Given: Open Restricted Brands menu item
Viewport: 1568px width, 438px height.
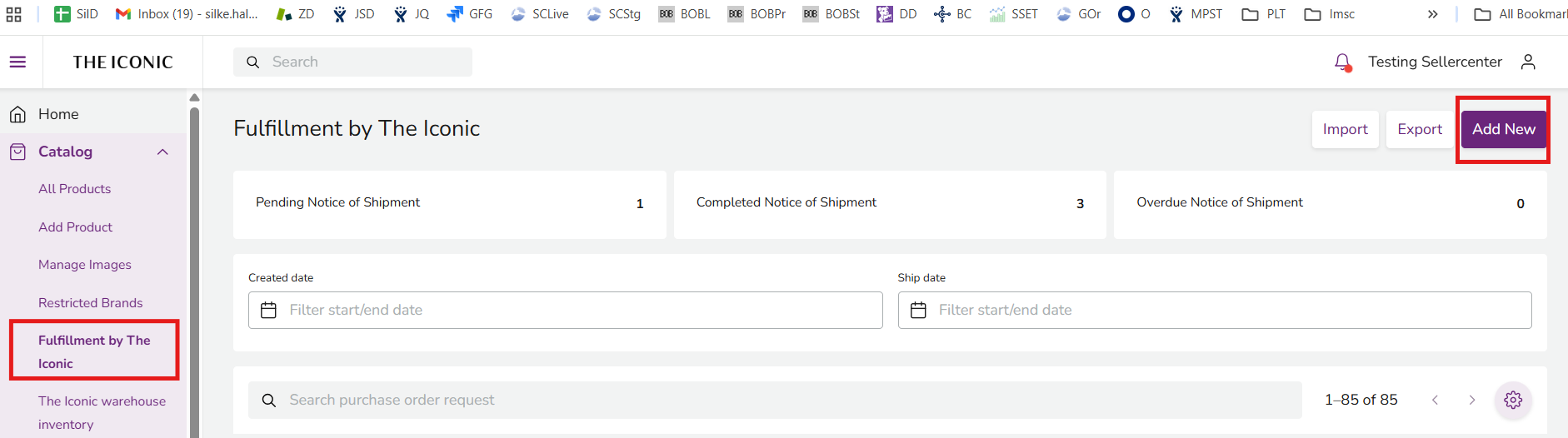Looking at the screenshot, I should (90, 303).
